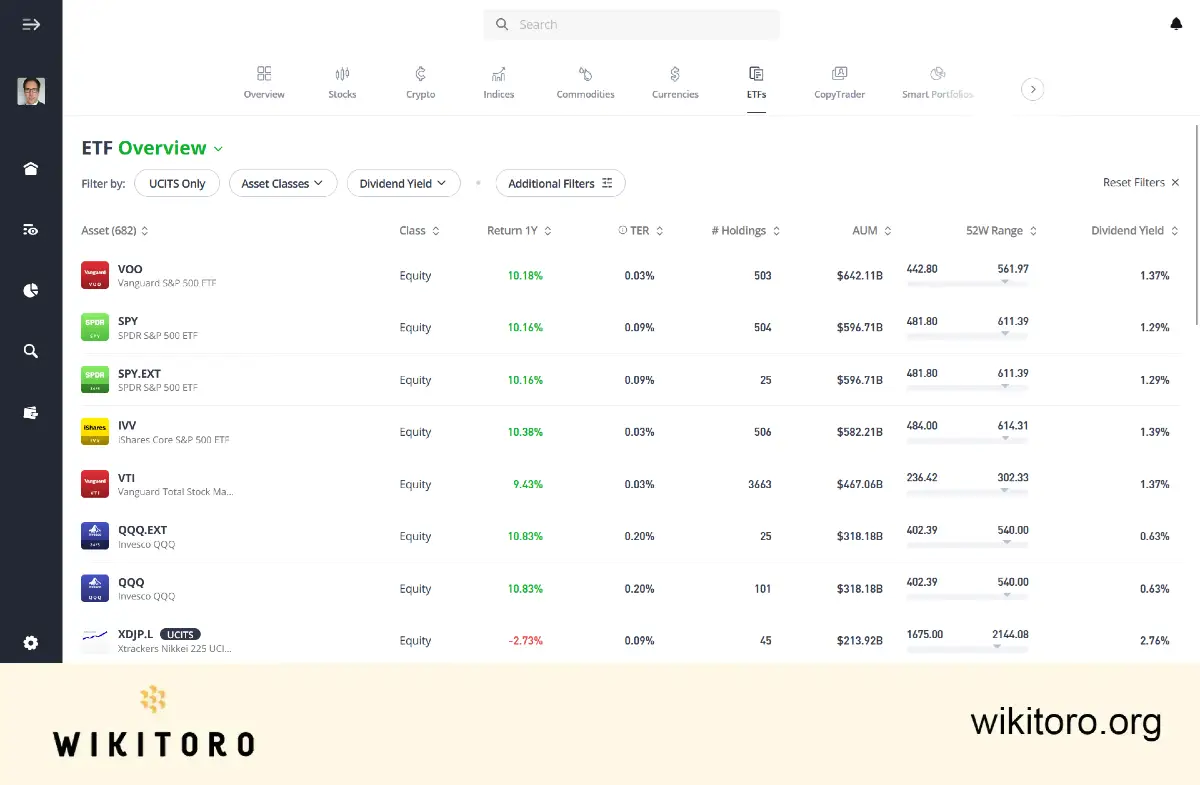Click the XDJP.L Xtrackers logo

95,640
